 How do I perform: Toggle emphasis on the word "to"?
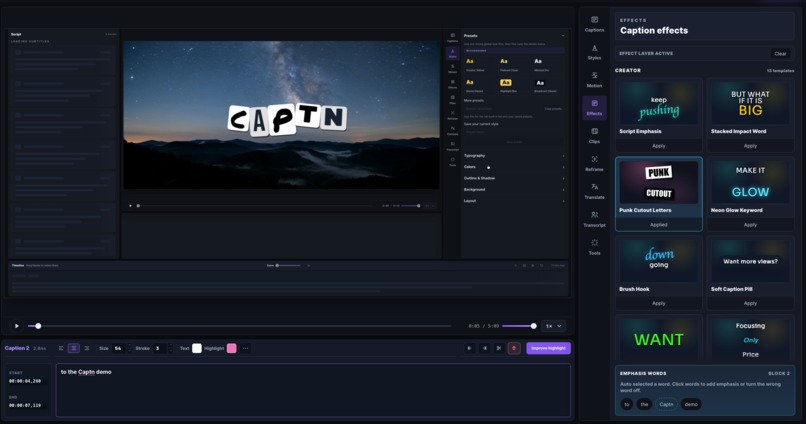[627, 404]
